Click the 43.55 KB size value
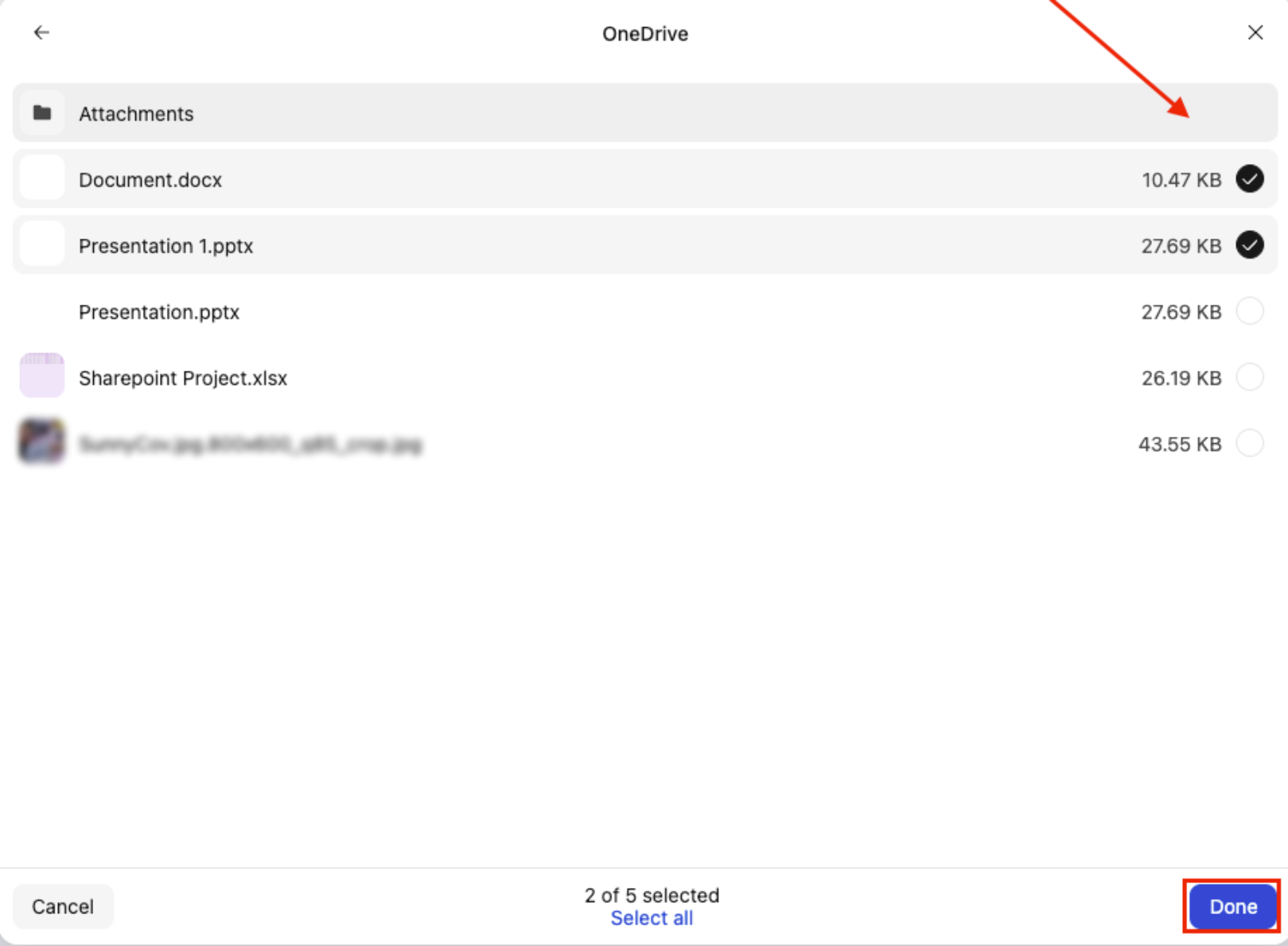This screenshot has width=1288, height=946. 1180,444
